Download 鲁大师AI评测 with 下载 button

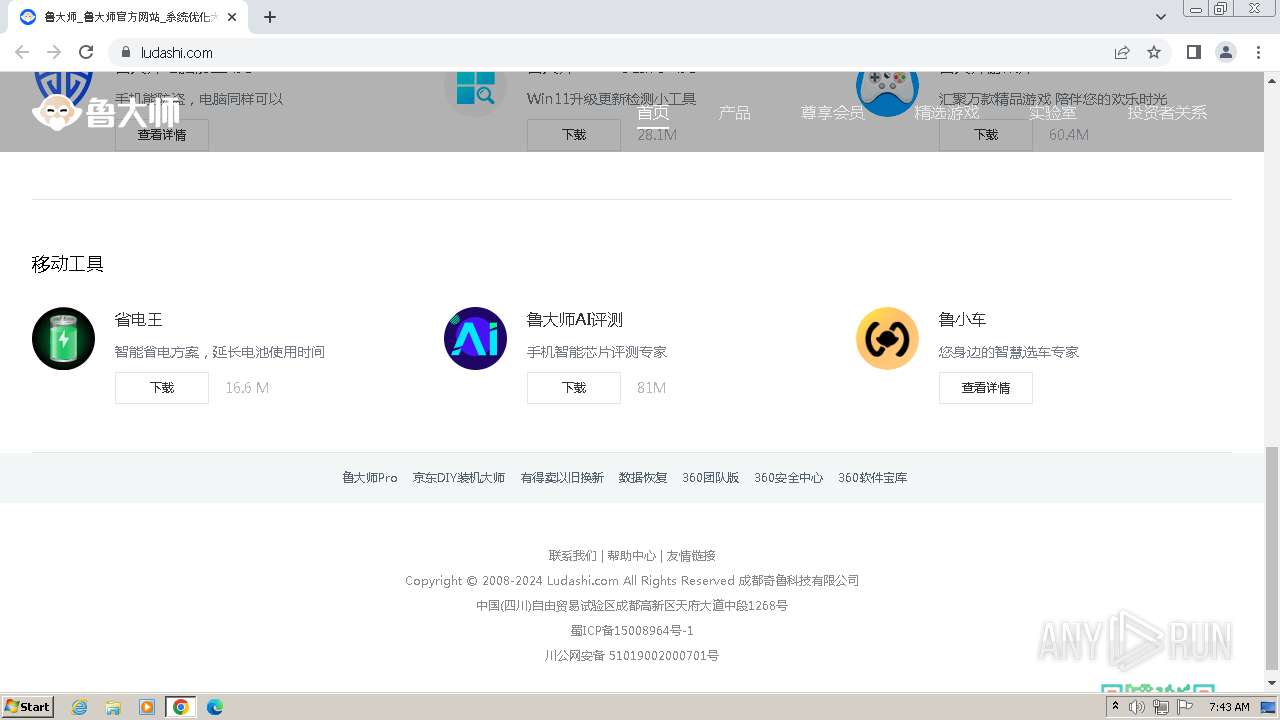574,388
